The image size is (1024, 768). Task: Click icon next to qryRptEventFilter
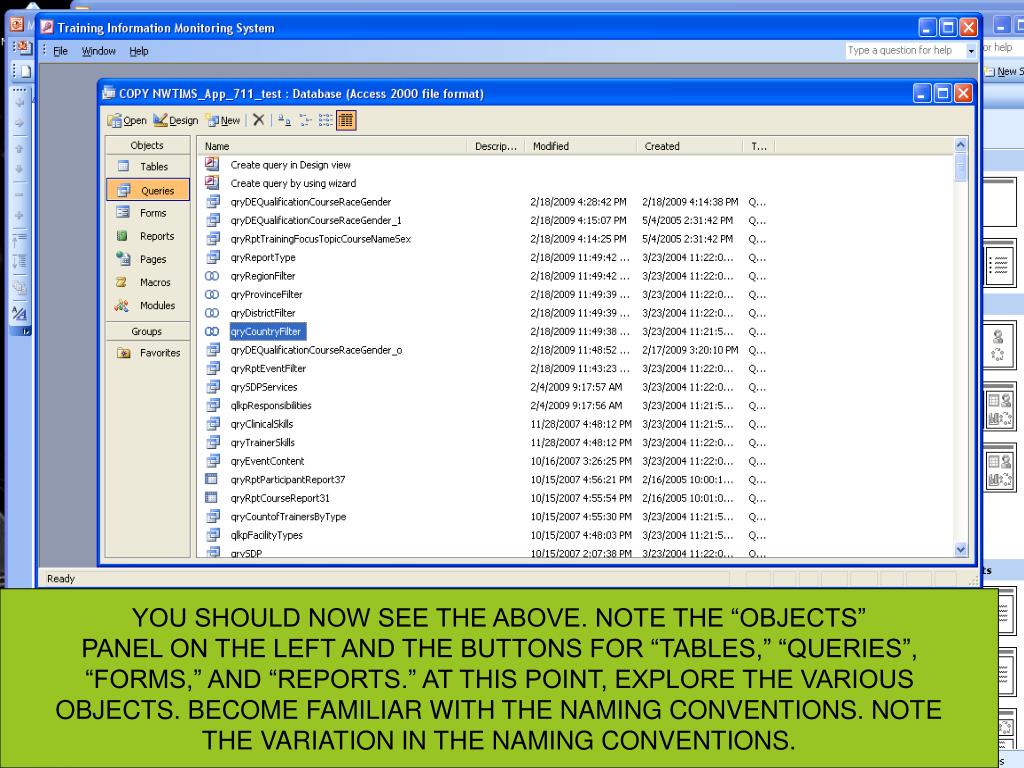(x=213, y=368)
